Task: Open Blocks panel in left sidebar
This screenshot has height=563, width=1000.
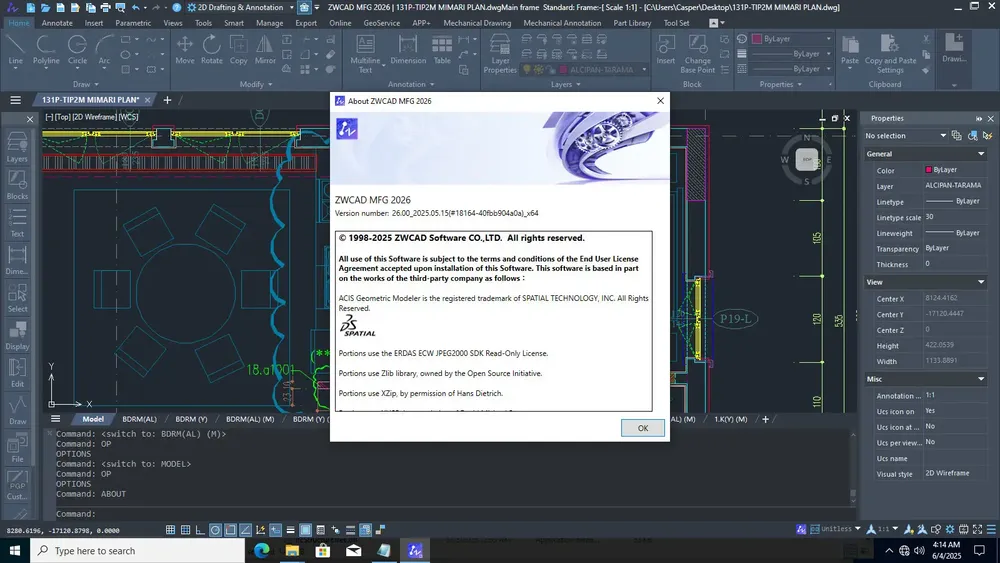Action: (17, 185)
